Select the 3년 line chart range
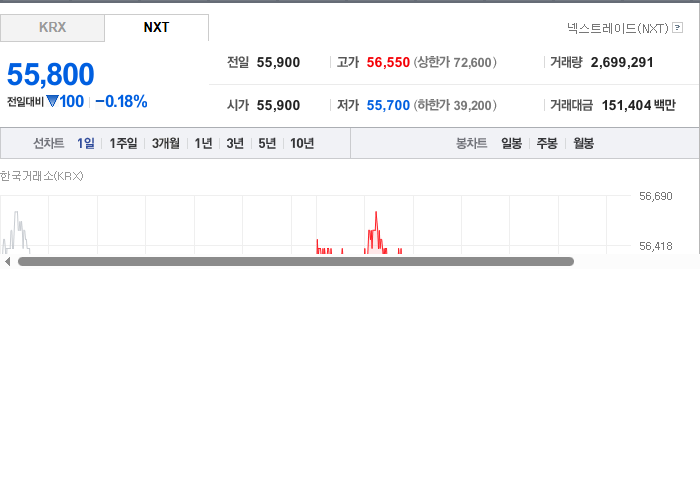The width and height of the screenshot is (700, 490). 235,143
